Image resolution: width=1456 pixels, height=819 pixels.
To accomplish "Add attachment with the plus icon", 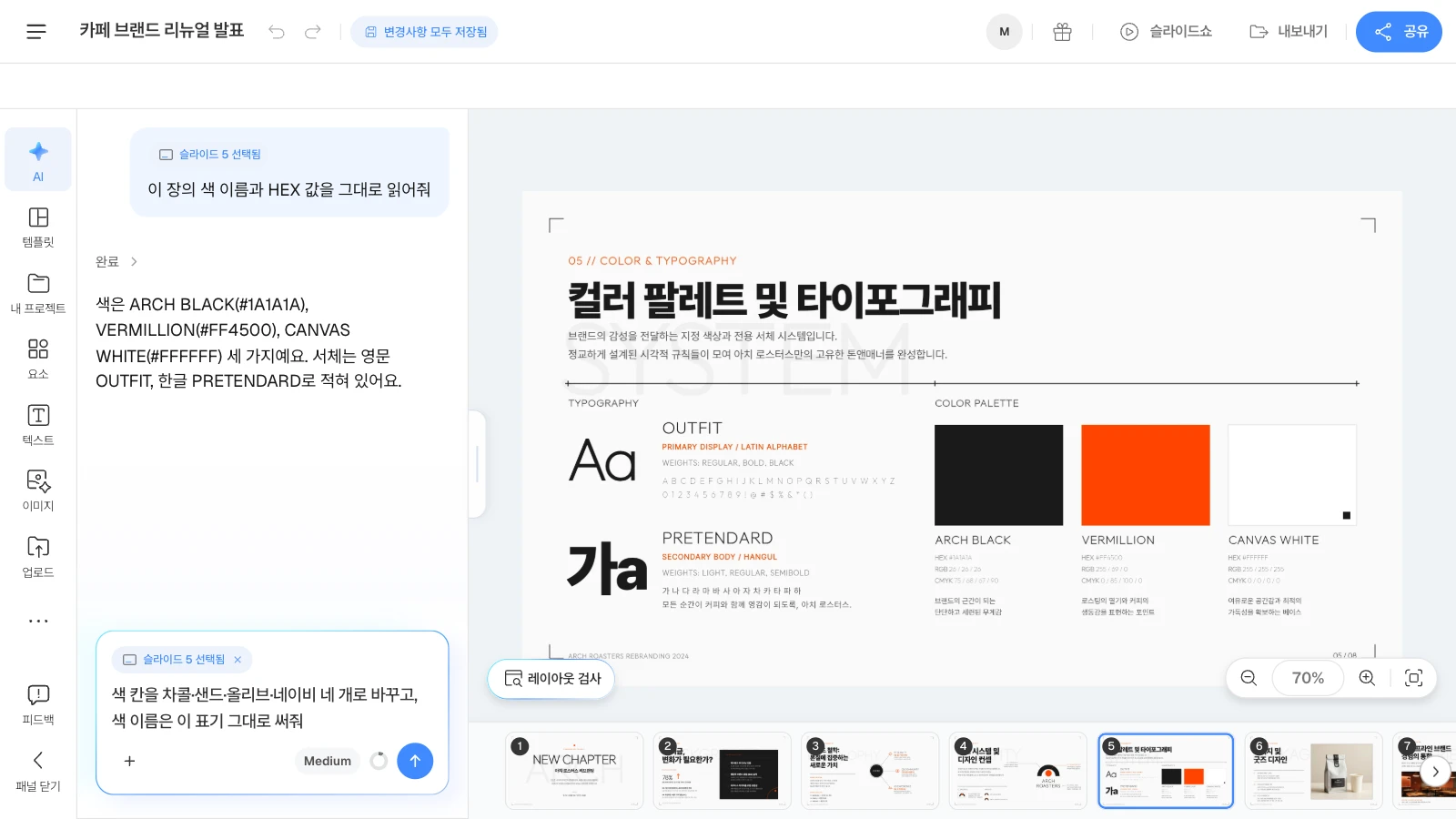I will [x=129, y=761].
